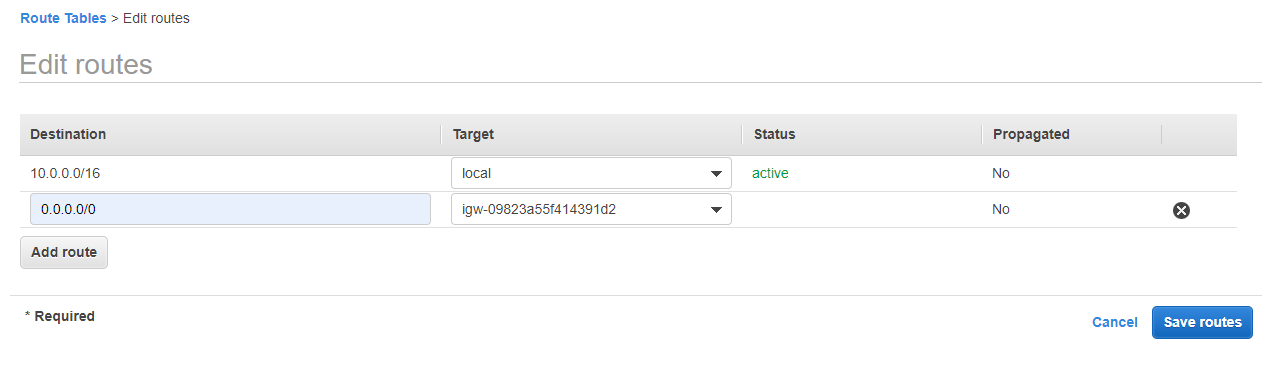The image size is (1266, 366).
Task: Select the 10.0.0.0/16 destination cell
Action: [x=65, y=173]
